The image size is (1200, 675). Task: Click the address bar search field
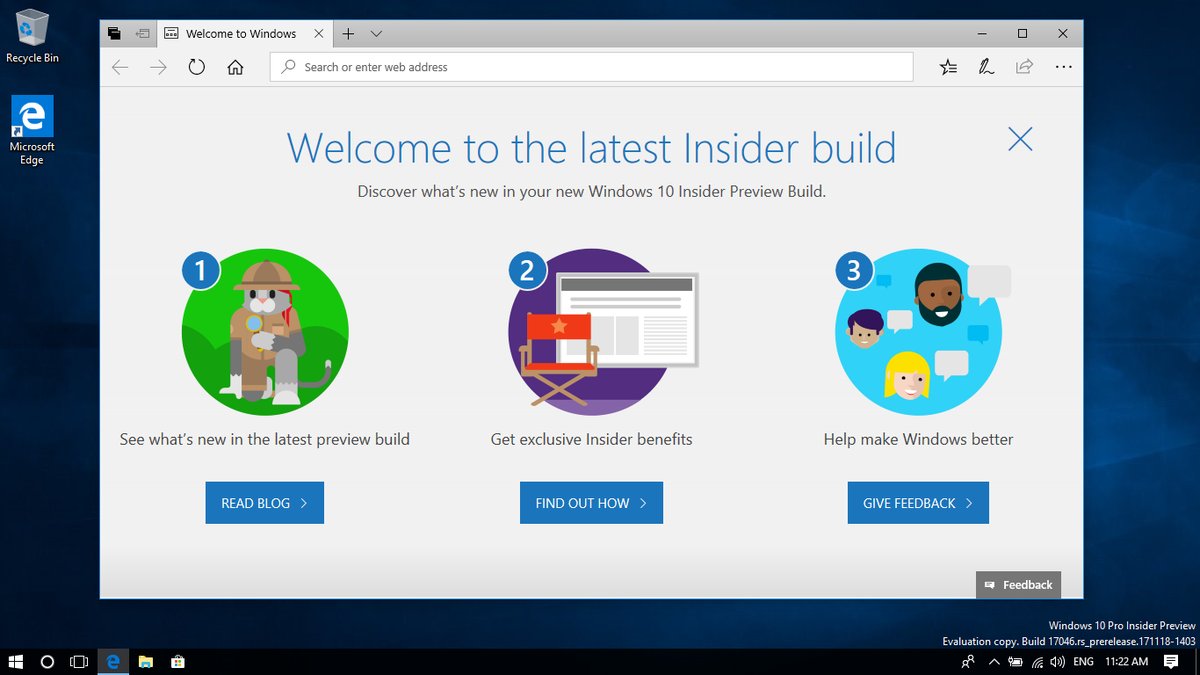click(x=591, y=67)
